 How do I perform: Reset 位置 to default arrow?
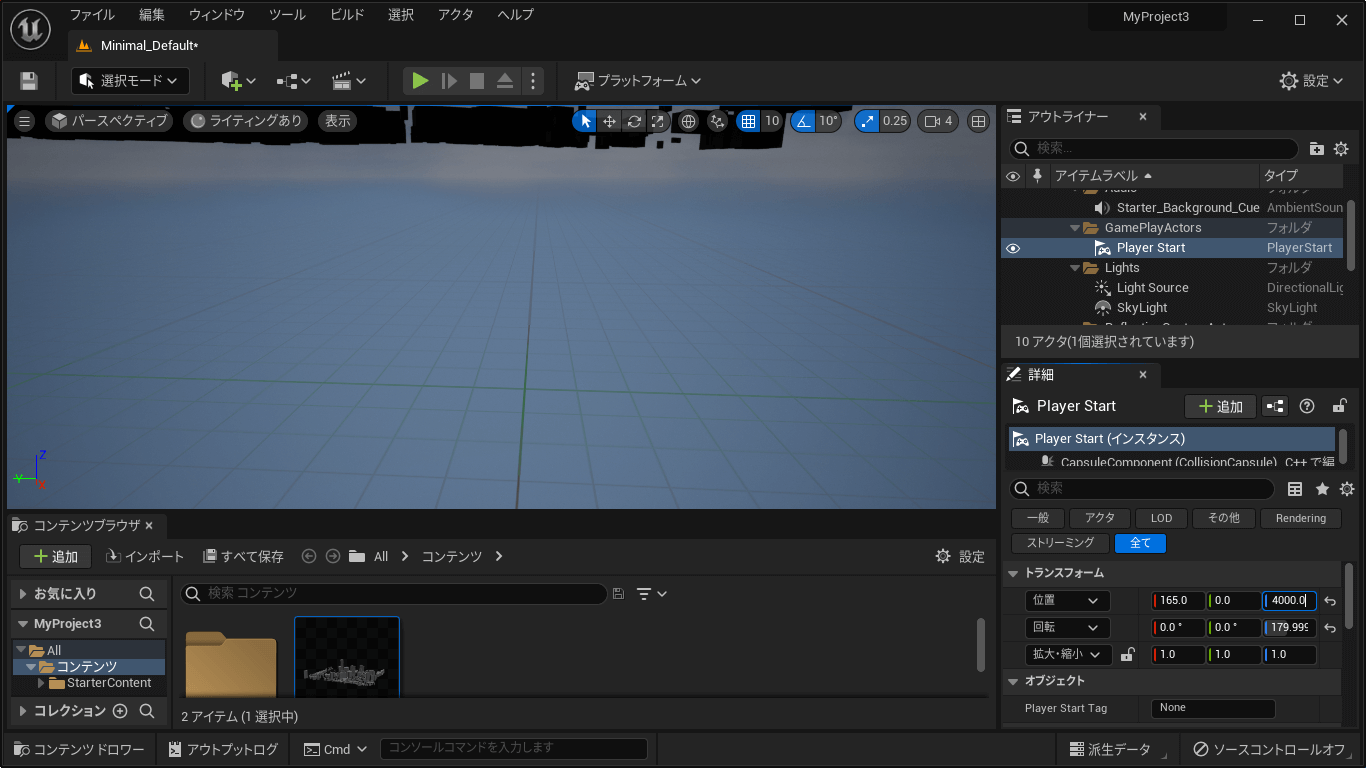[1330, 601]
